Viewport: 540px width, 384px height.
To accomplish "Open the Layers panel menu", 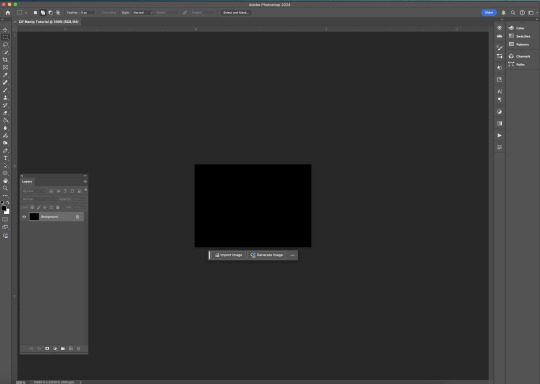I will (x=85, y=181).
